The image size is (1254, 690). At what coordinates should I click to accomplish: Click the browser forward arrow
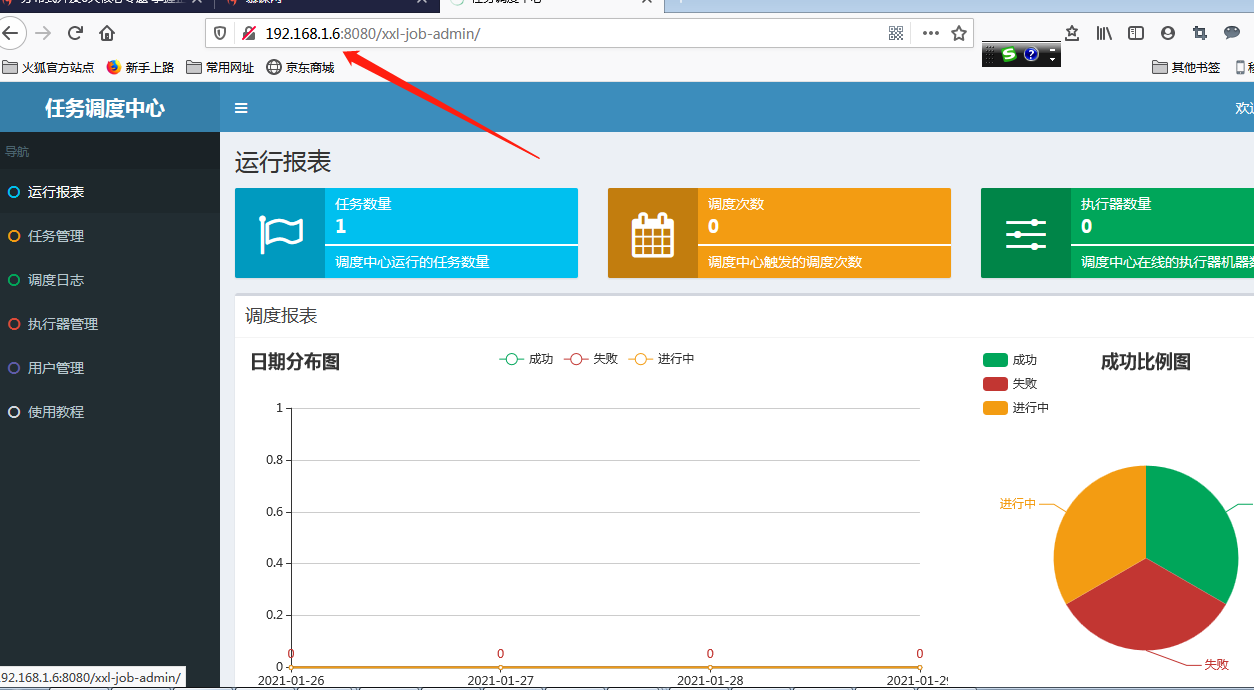(43, 33)
